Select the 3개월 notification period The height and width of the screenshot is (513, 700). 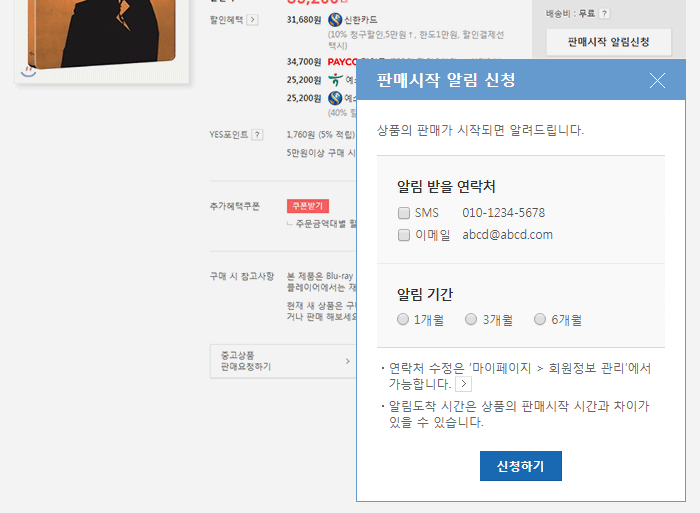coord(471,319)
